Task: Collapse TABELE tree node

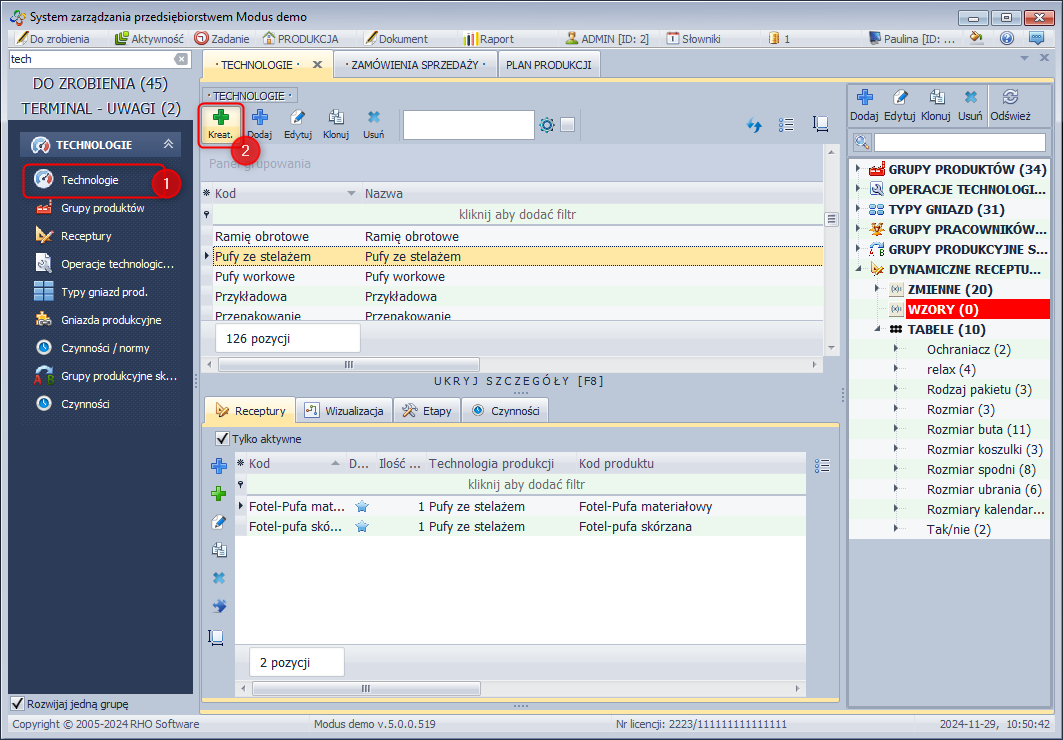Action: point(878,329)
